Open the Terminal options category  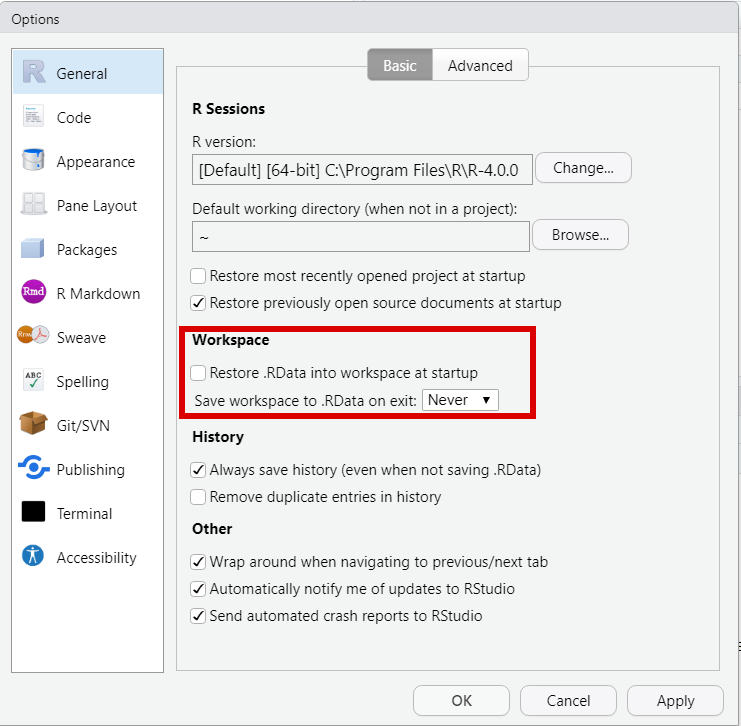84,513
